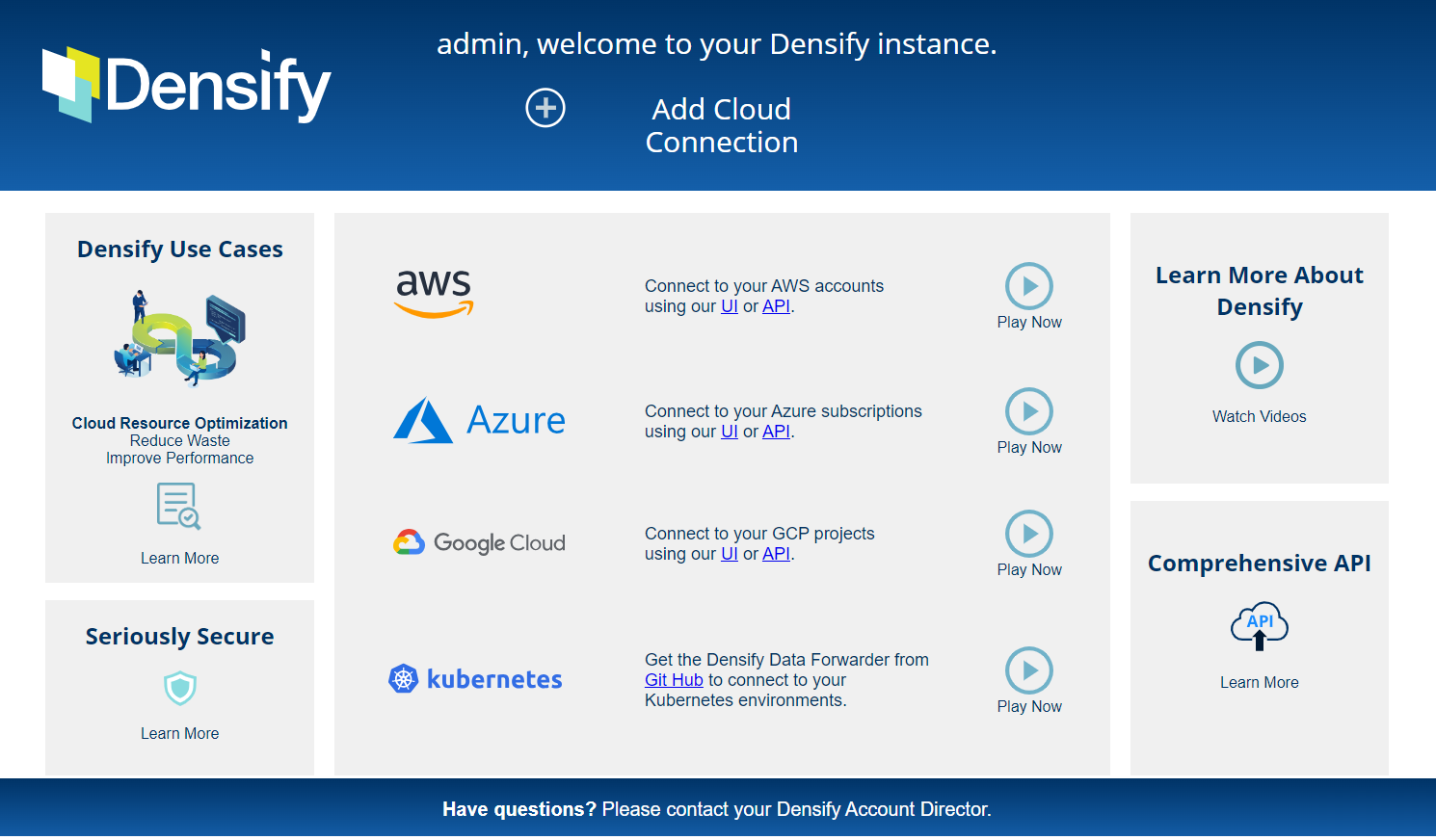This screenshot has width=1436, height=840.
Task: Click the Add Cloud Connection text
Action: 721,125
